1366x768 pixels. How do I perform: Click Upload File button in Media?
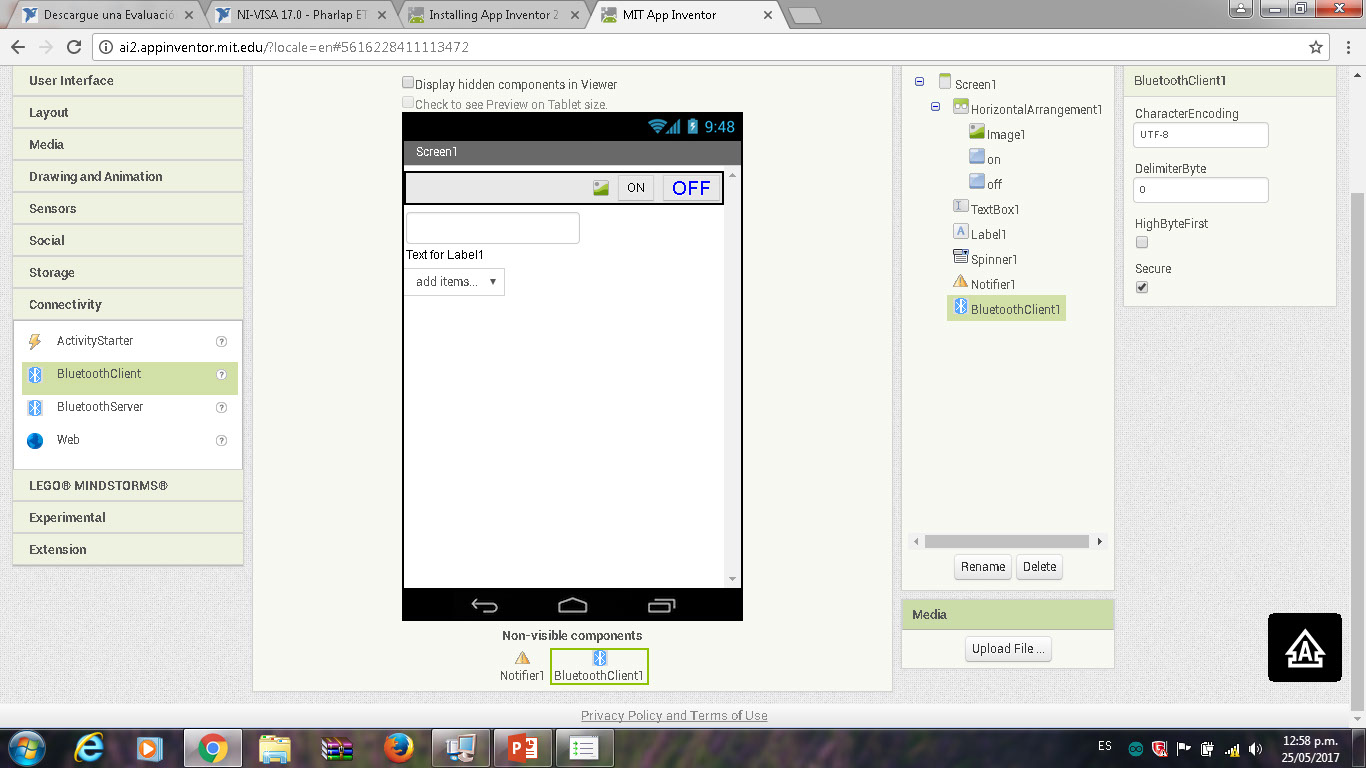(1008, 649)
